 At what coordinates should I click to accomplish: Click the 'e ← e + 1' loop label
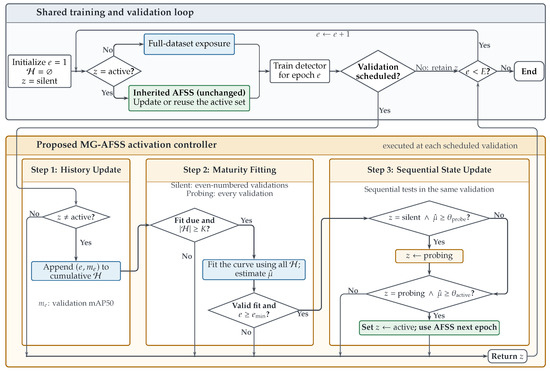333,34
